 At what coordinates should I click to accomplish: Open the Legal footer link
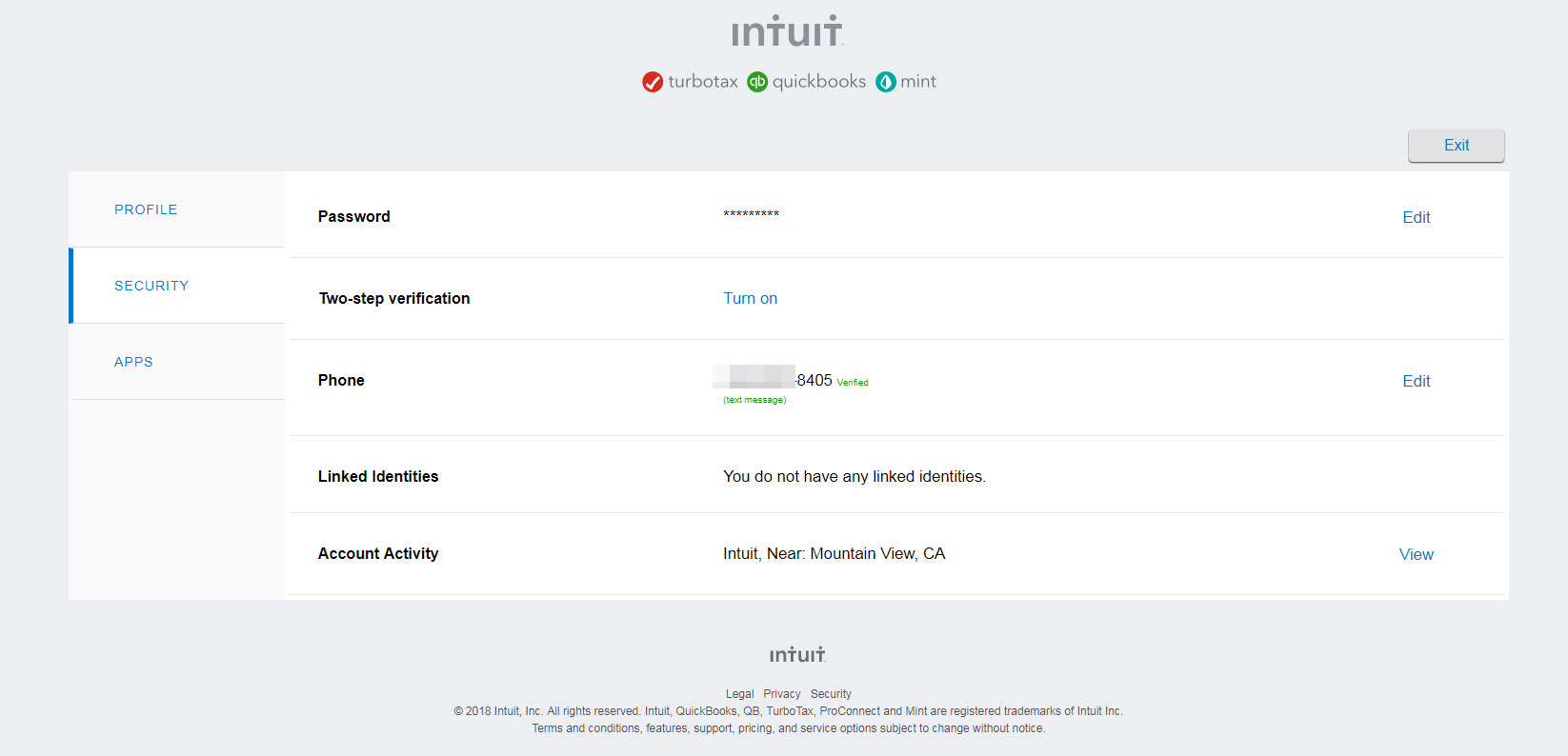(739, 694)
